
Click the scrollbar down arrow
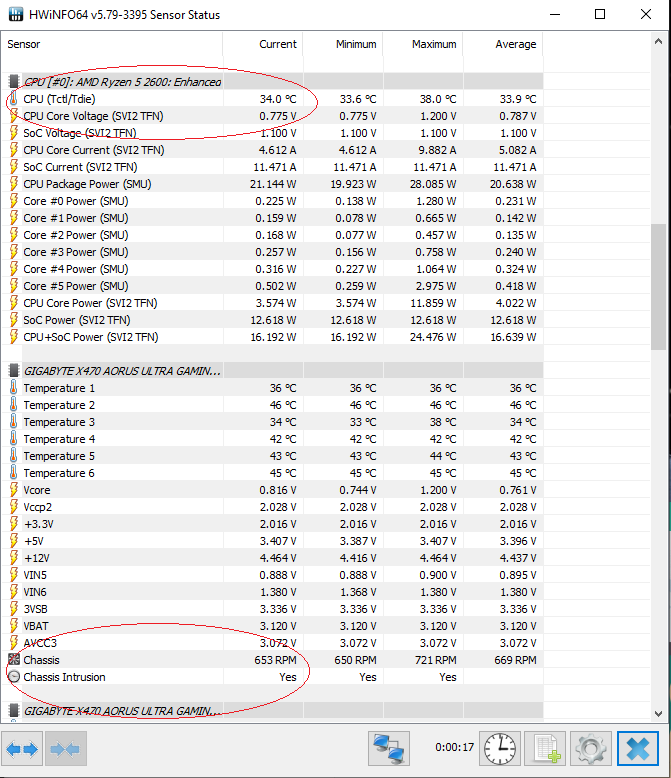pyautogui.click(x=658, y=713)
